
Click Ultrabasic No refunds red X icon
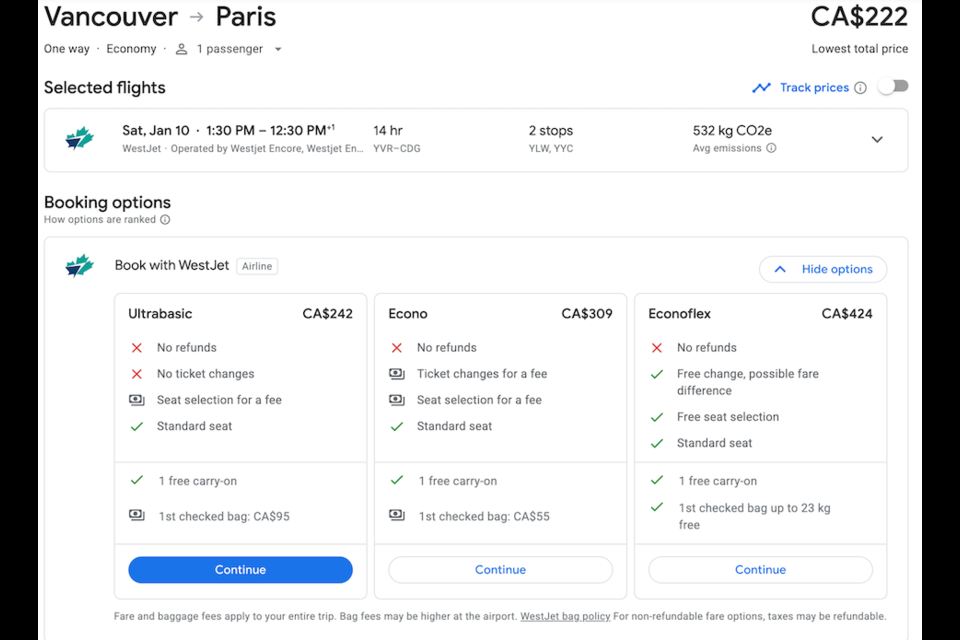(137, 348)
